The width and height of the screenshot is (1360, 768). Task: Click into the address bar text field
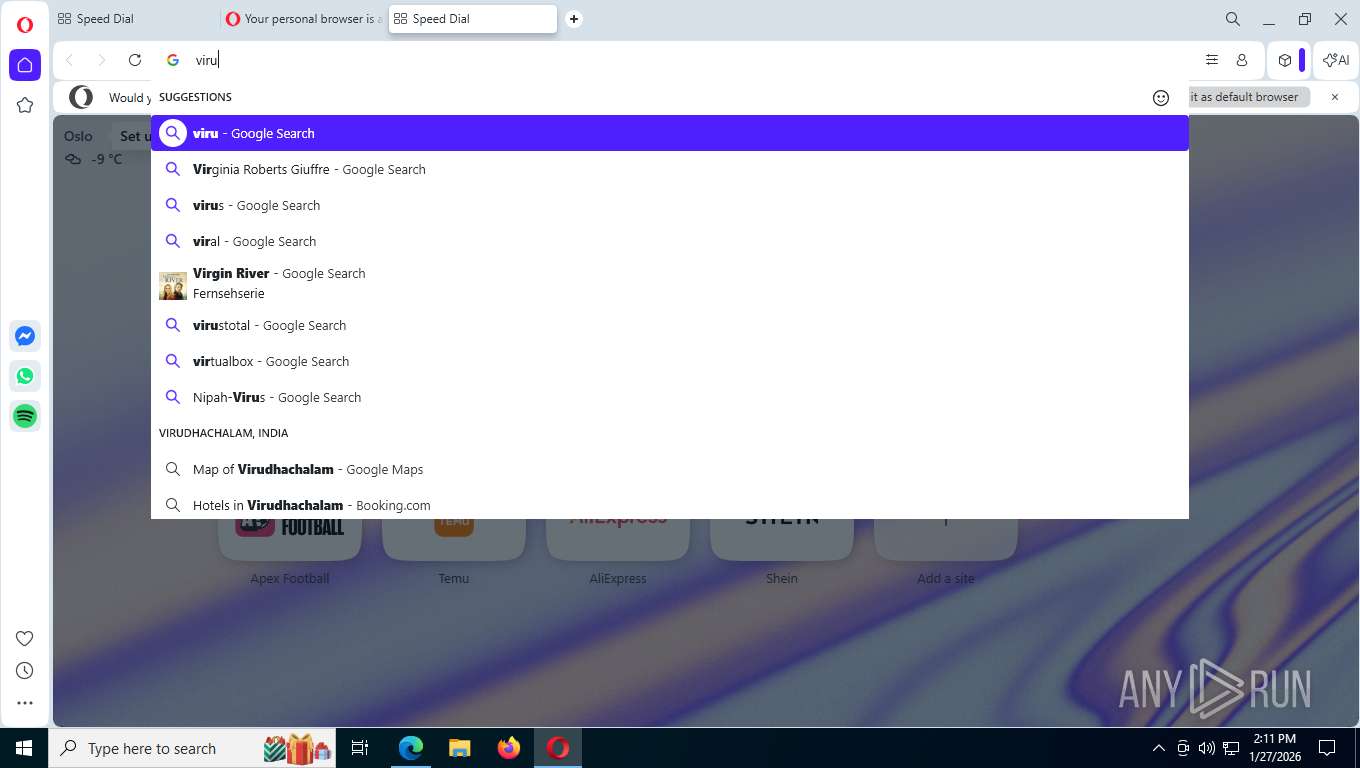tap(690, 60)
